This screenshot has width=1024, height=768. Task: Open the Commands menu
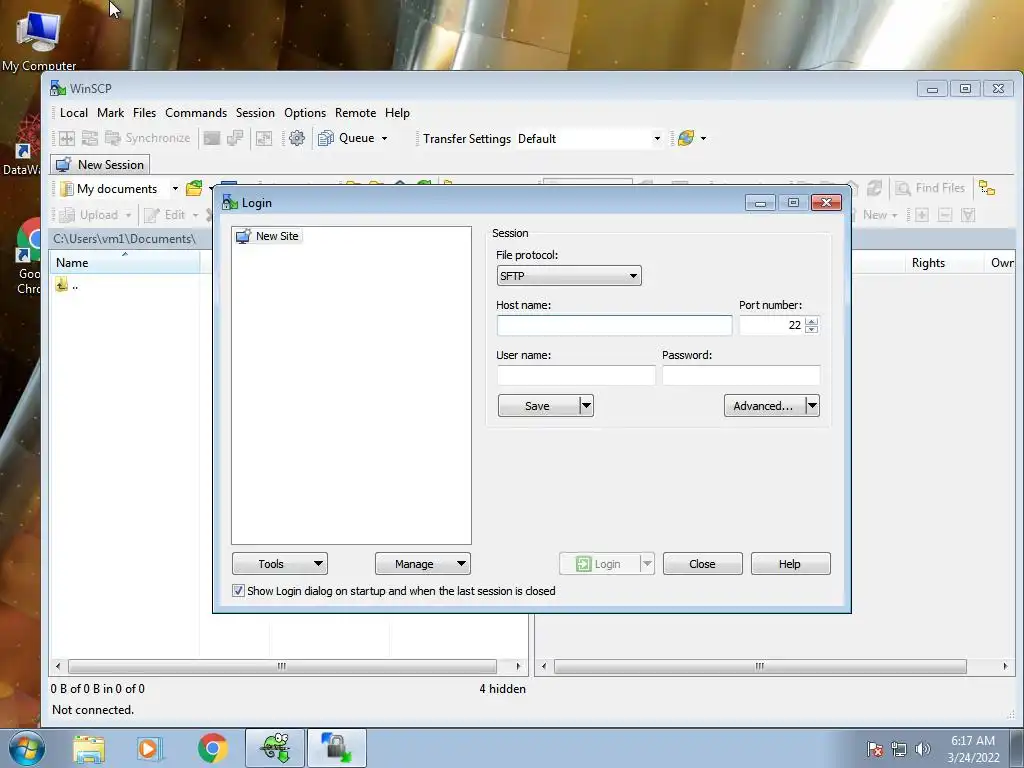pos(196,113)
